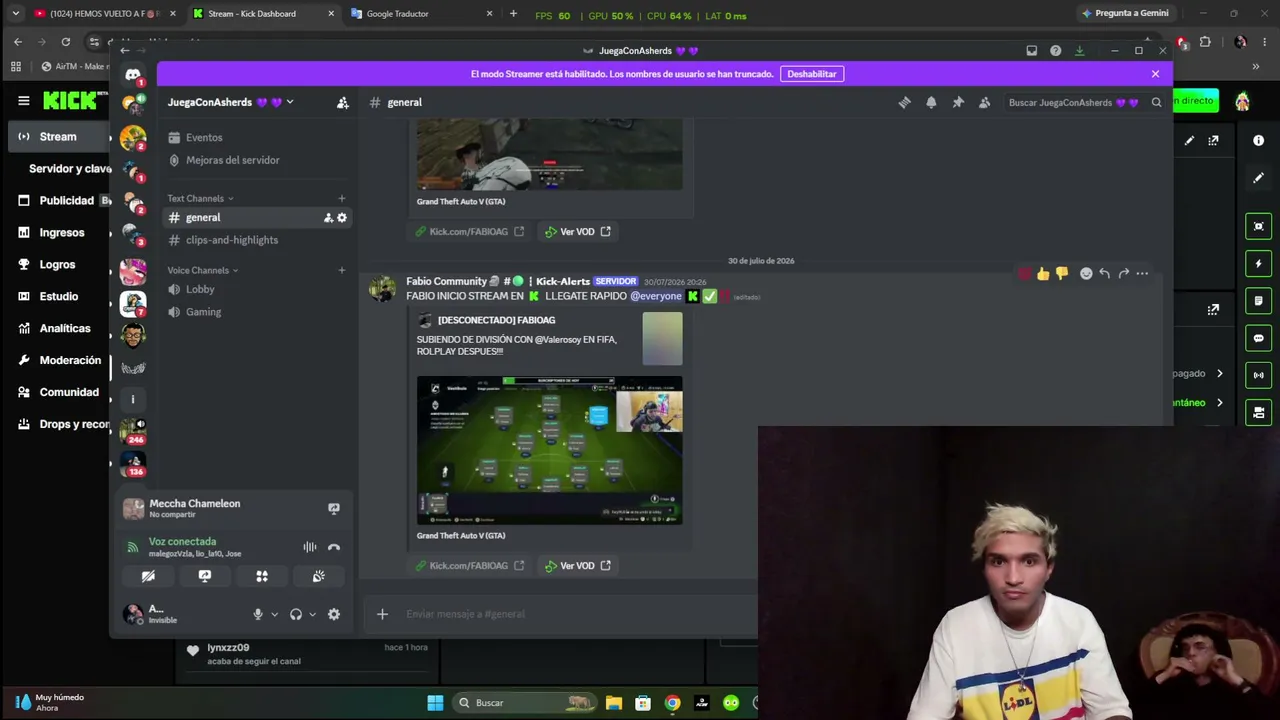Open Discord user settings gear
1280x720 pixels.
(334, 615)
